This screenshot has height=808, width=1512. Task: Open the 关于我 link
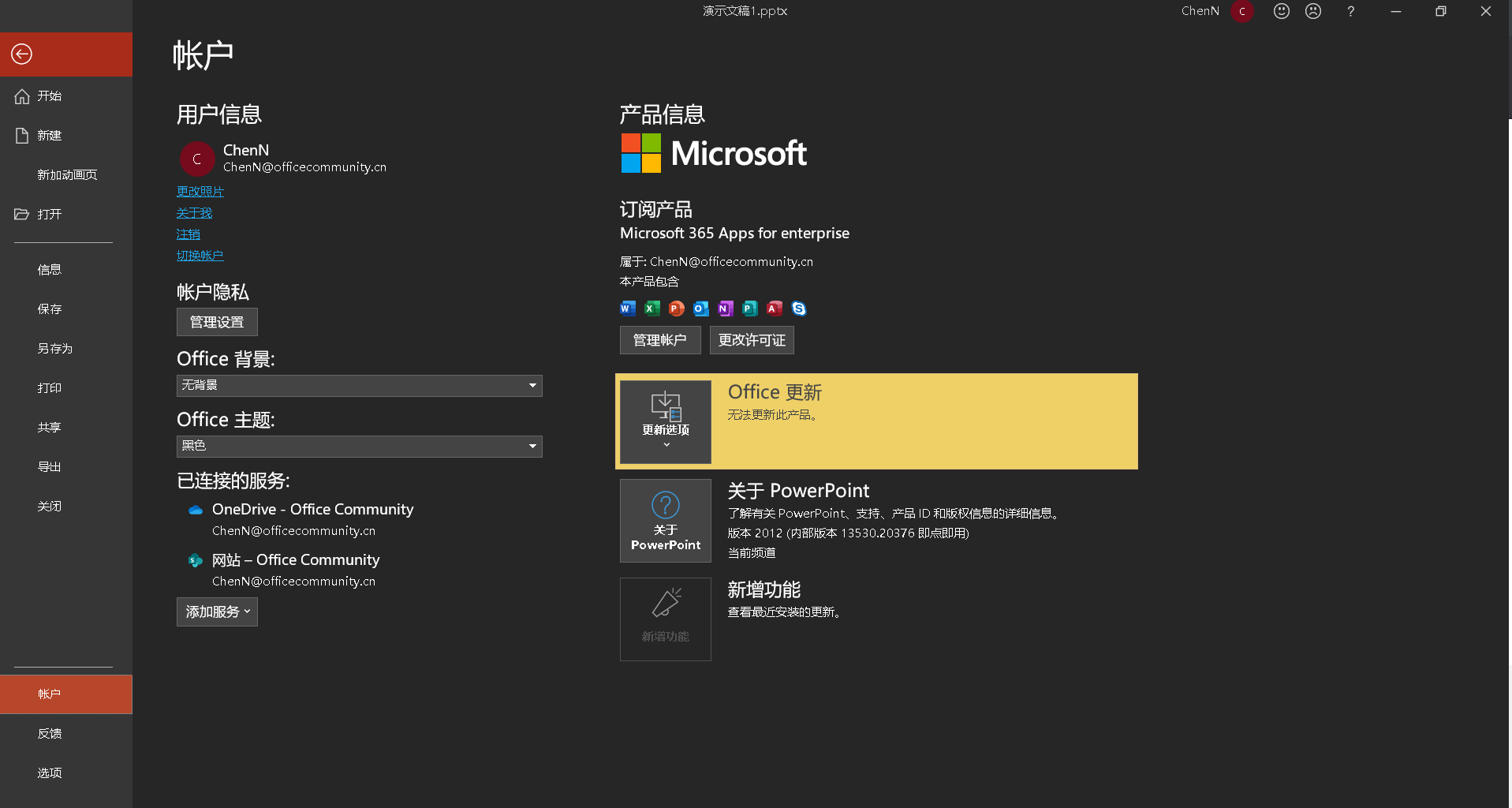194,213
